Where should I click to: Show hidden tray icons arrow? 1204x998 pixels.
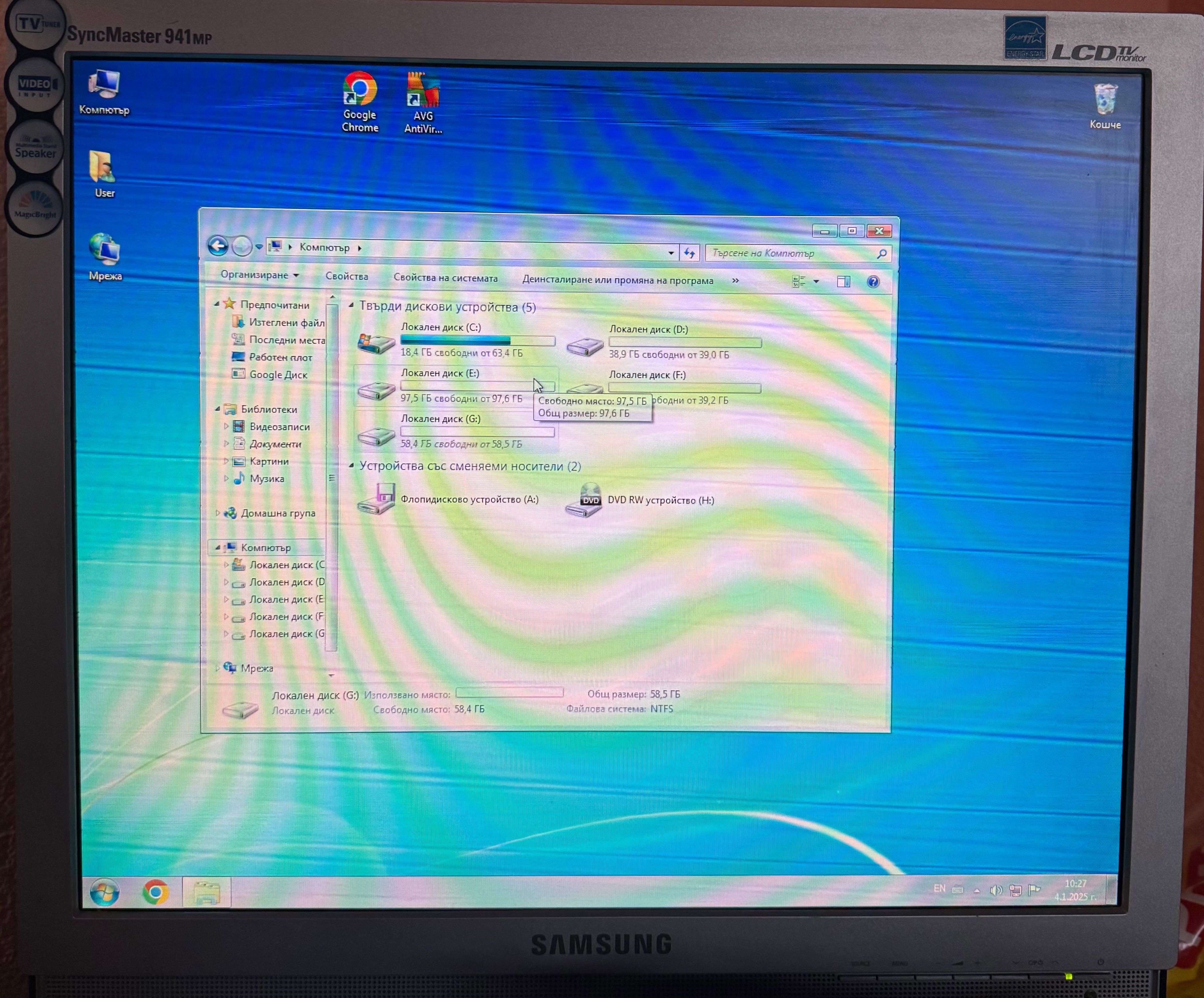pyautogui.click(x=977, y=891)
